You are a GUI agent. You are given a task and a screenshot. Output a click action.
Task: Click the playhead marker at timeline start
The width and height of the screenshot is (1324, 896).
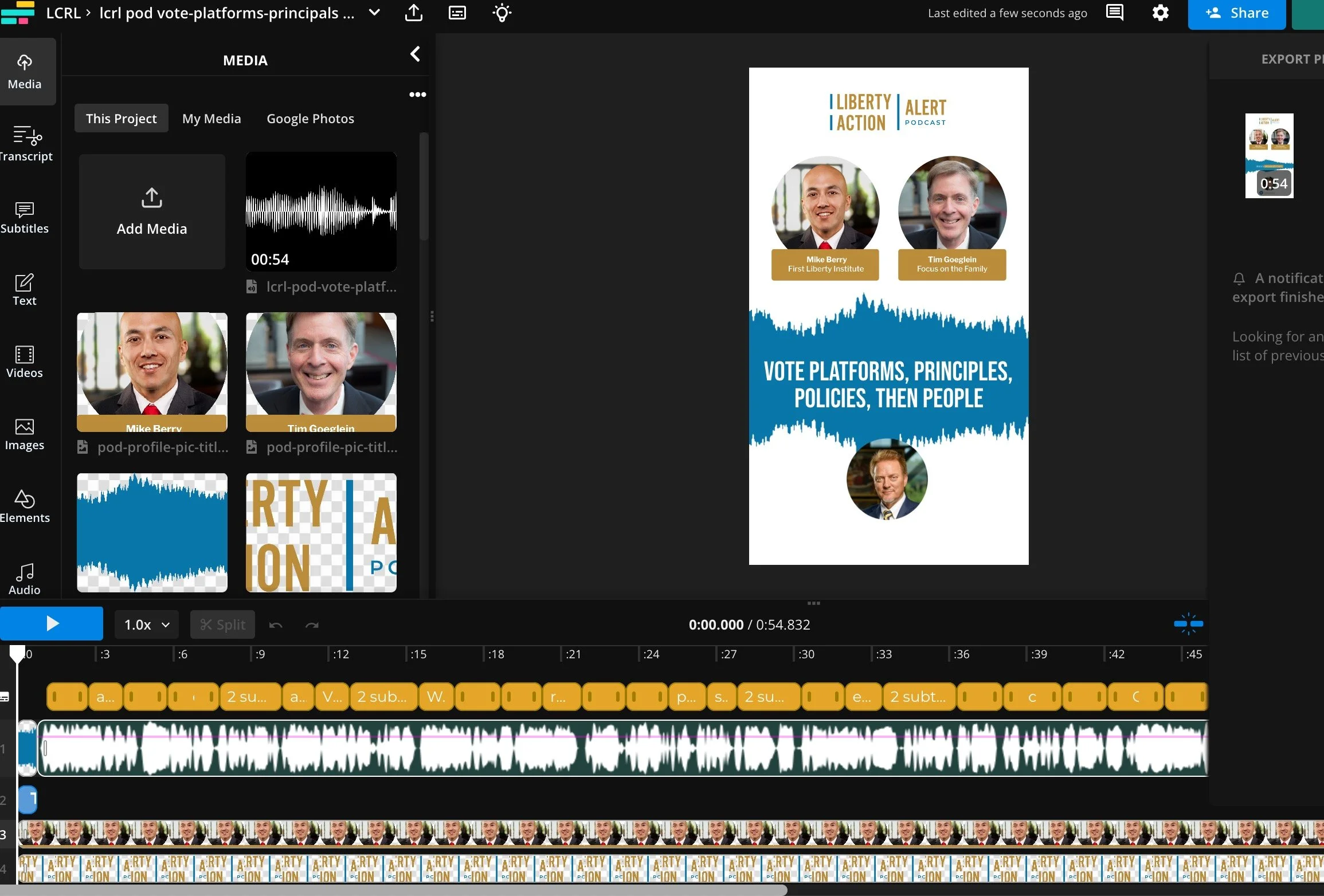click(x=17, y=653)
